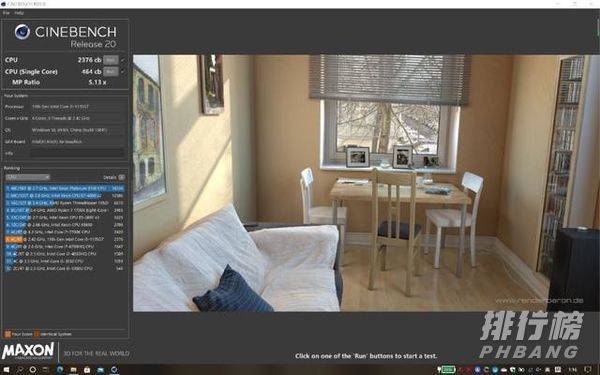Screen dimensions: 600x375
Task: Open the taskbar search icon
Action: (20, 370)
